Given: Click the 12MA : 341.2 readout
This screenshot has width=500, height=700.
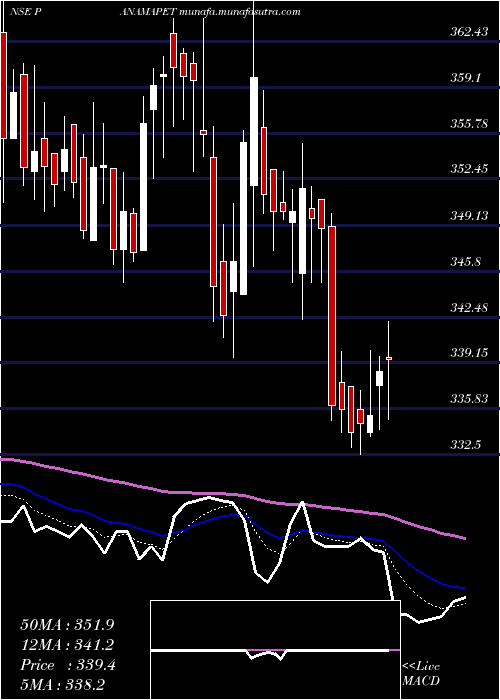Looking at the screenshot, I should click(x=67, y=645).
